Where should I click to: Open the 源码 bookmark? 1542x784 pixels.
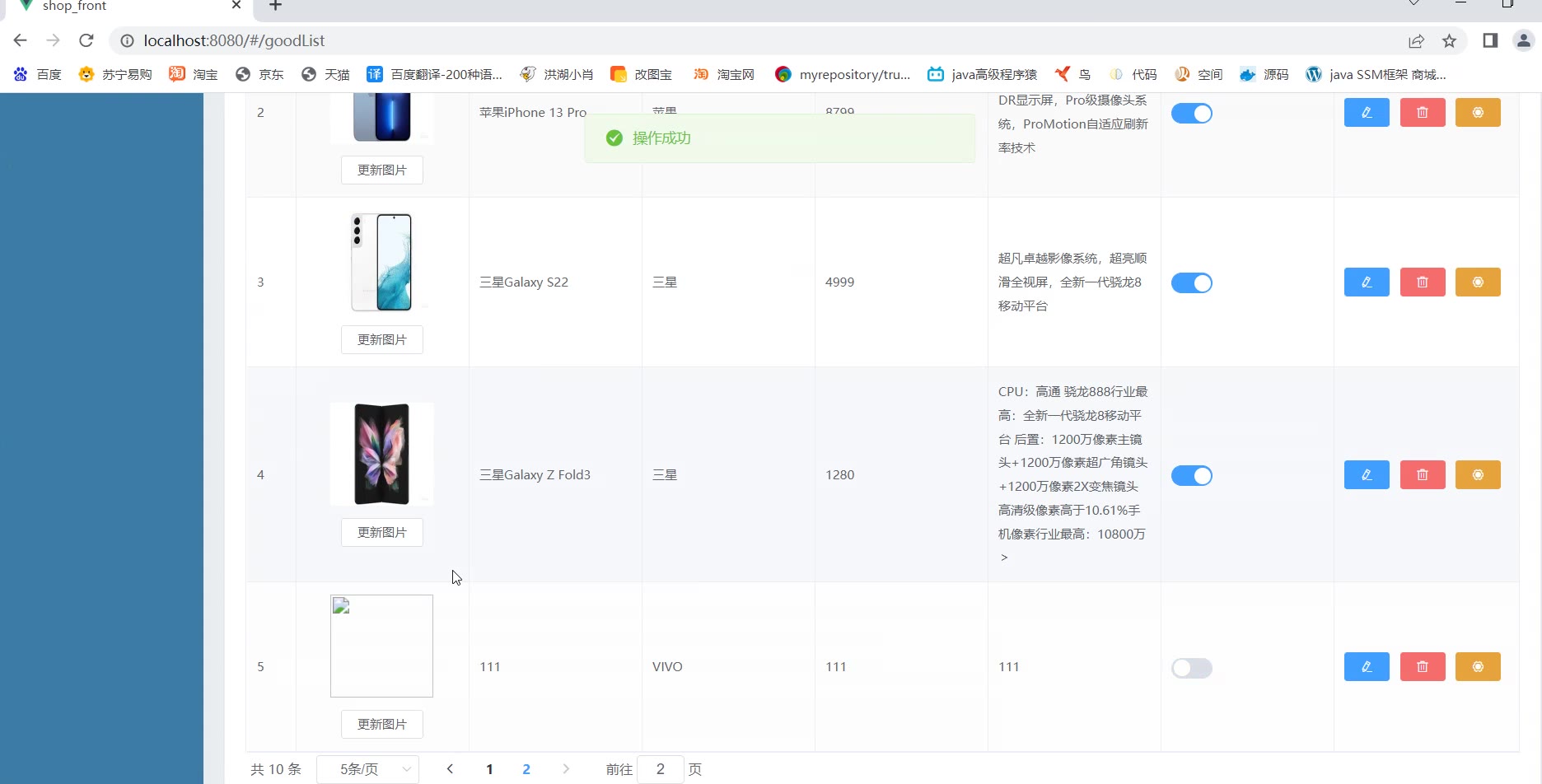point(1264,75)
